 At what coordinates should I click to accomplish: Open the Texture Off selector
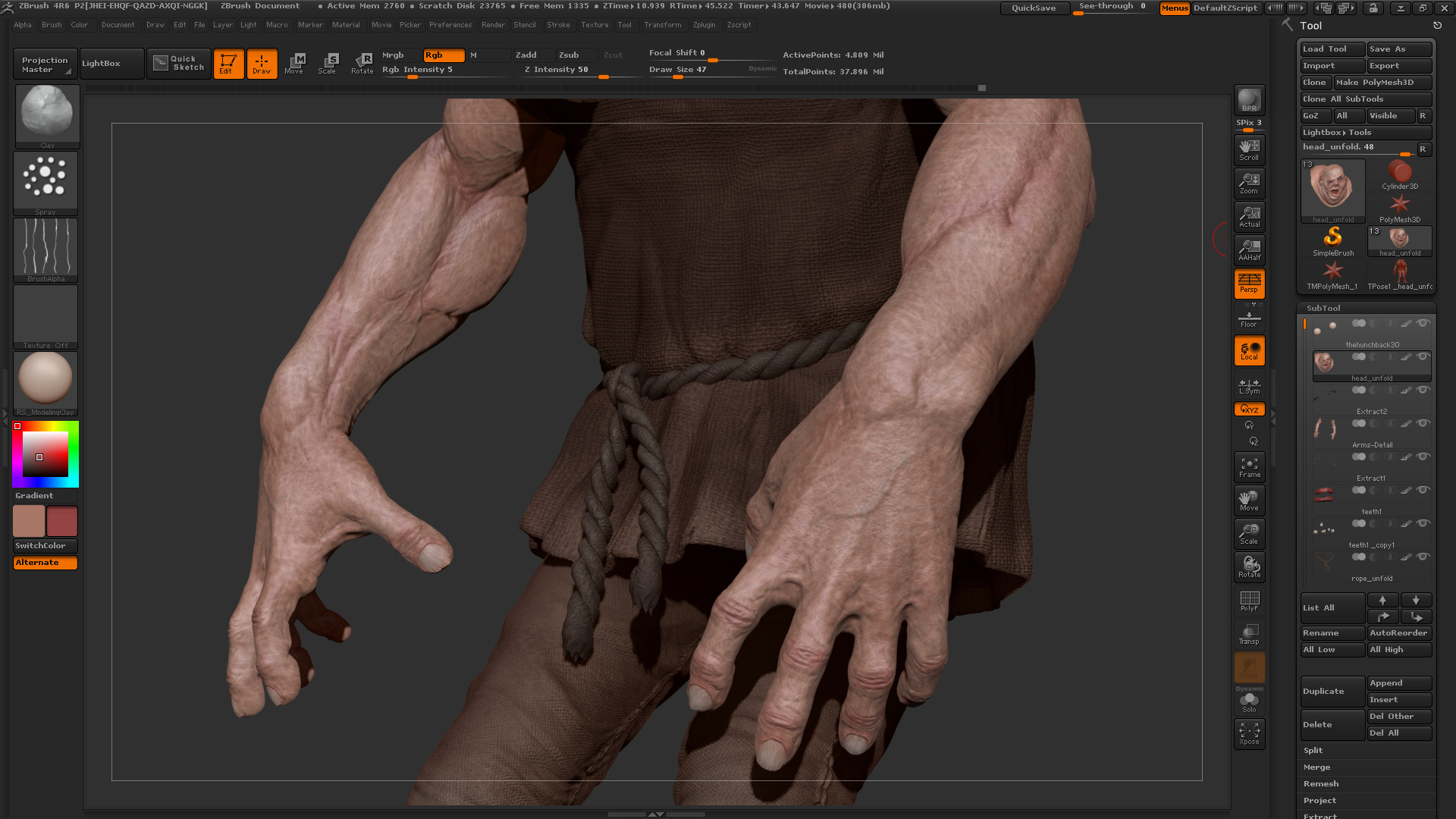coord(45,317)
